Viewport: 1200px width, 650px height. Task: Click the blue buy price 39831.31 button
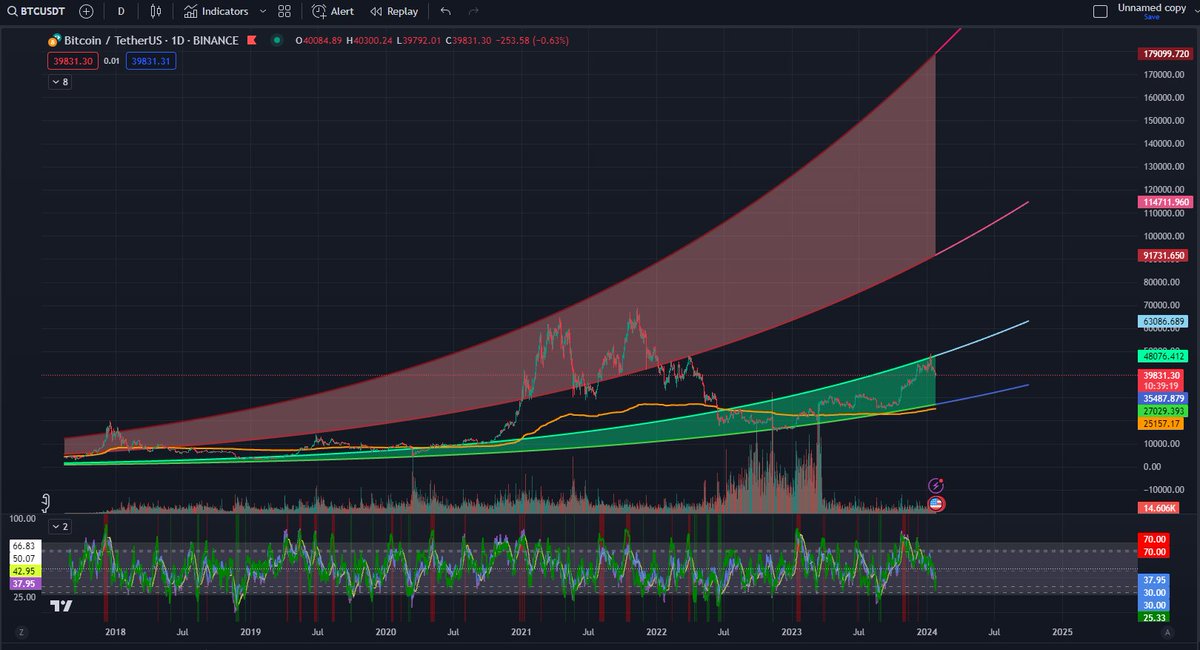[151, 61]
